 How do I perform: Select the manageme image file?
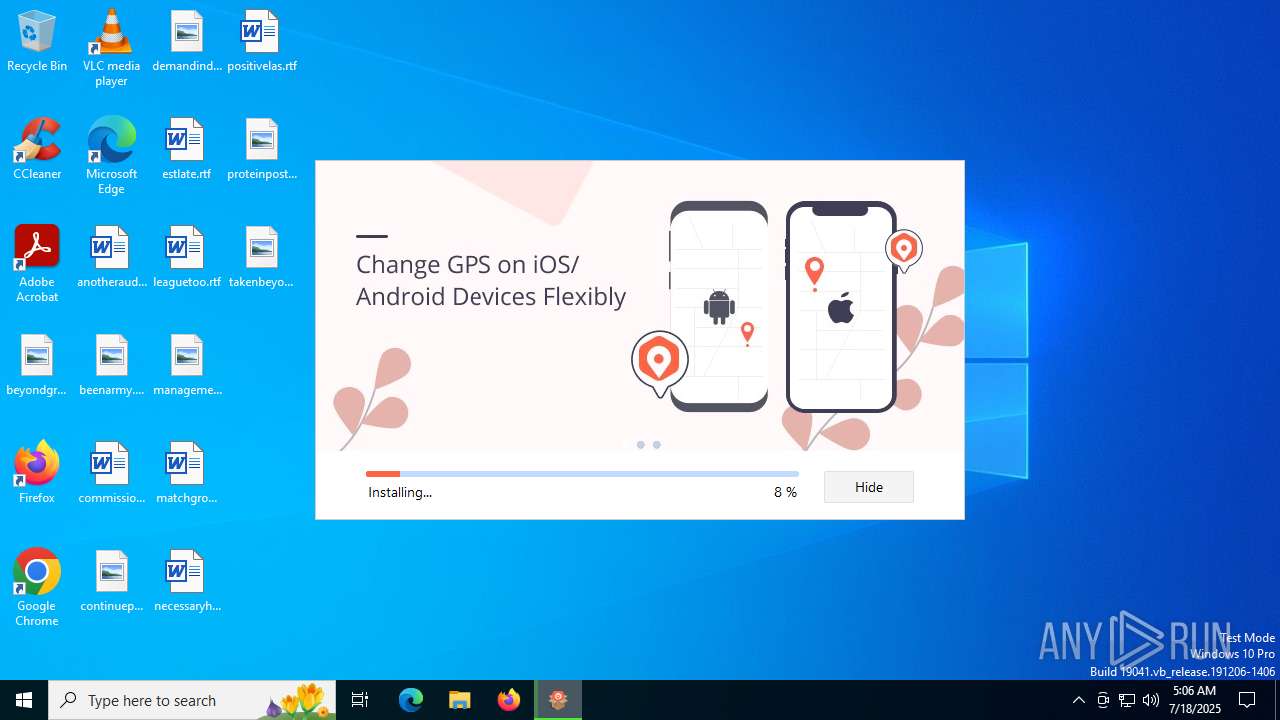pyautogui.click(x=187, y=366)
